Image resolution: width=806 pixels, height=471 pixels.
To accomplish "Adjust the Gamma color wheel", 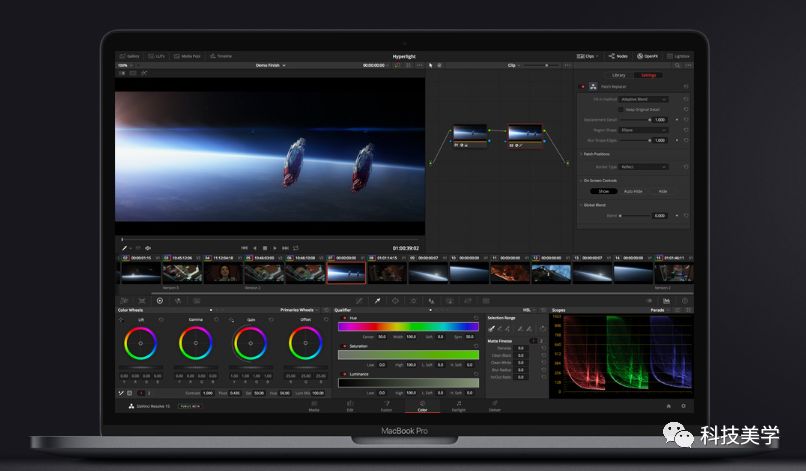I will point(195,345).
